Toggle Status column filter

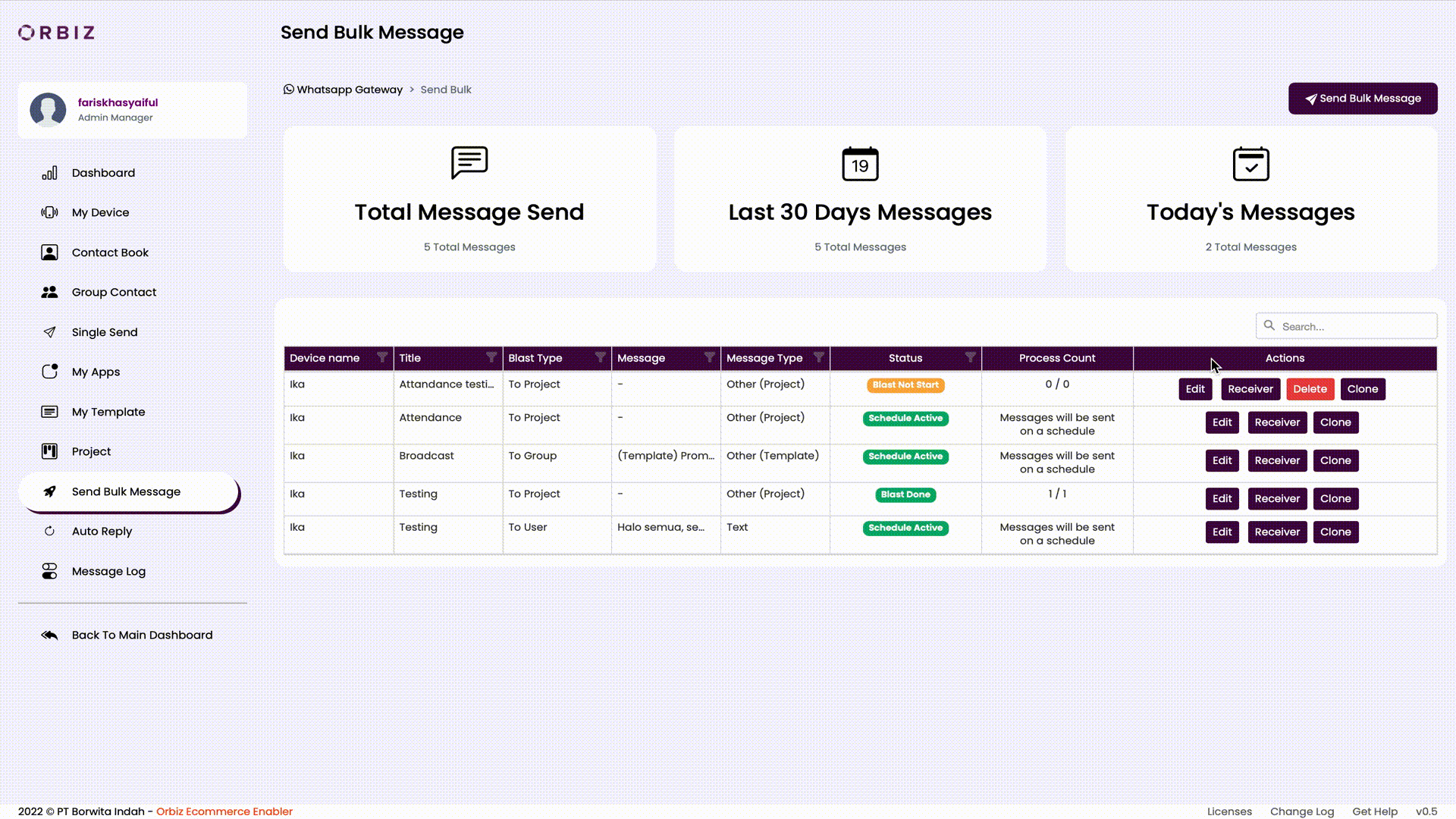(970, 358)
